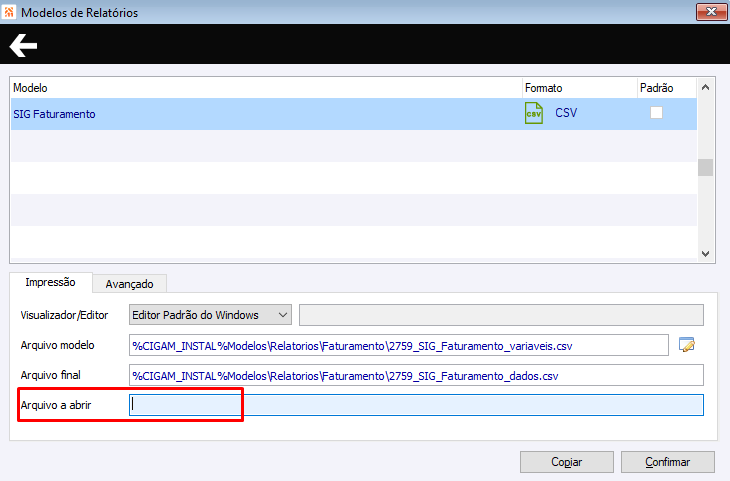Image resolution: width=730 pixels, height=481 pixels.
Task: Go back using the white arrow icon
Action: 23,45
